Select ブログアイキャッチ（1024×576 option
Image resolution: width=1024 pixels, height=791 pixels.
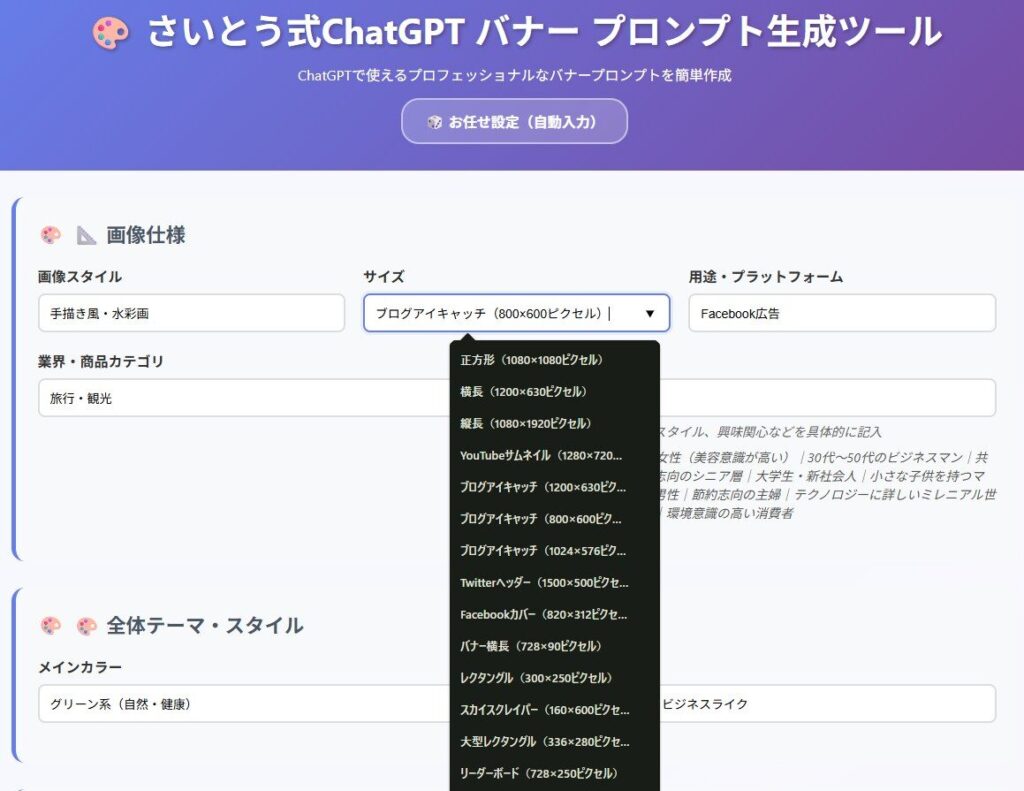pyautogui.click(x=554, y=551)
